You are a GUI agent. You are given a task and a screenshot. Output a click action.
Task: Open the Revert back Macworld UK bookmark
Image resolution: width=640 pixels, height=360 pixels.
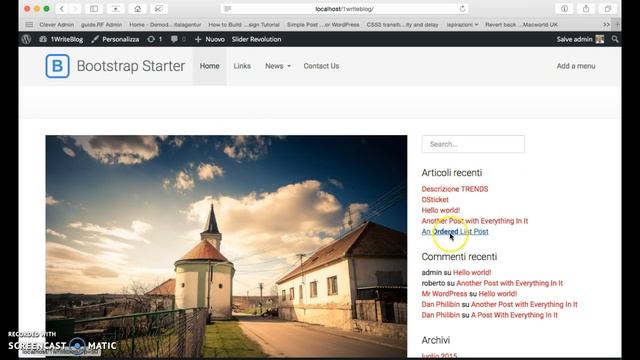click(521, 24)
